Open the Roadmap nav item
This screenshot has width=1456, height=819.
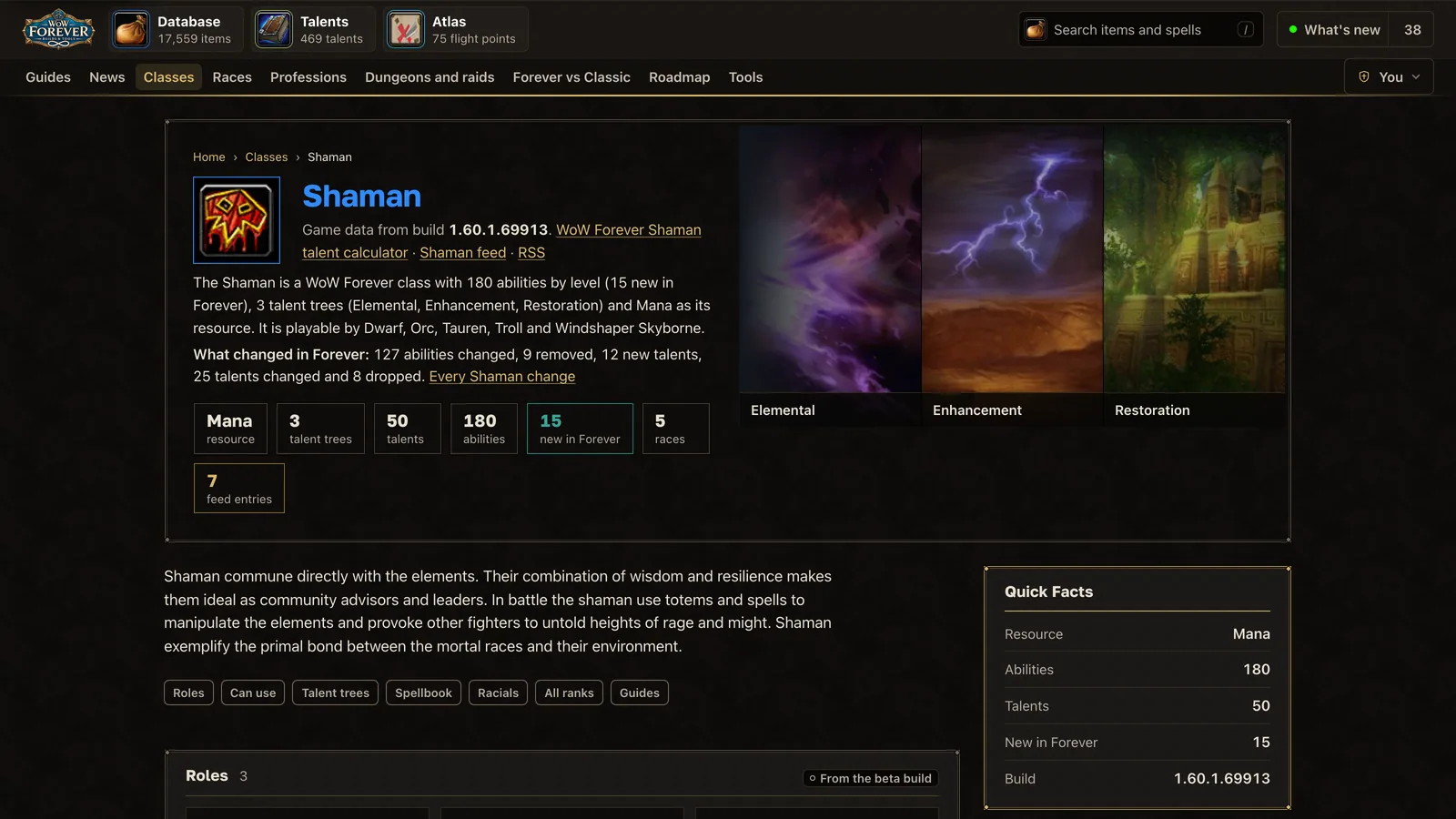tap(679, 77)
